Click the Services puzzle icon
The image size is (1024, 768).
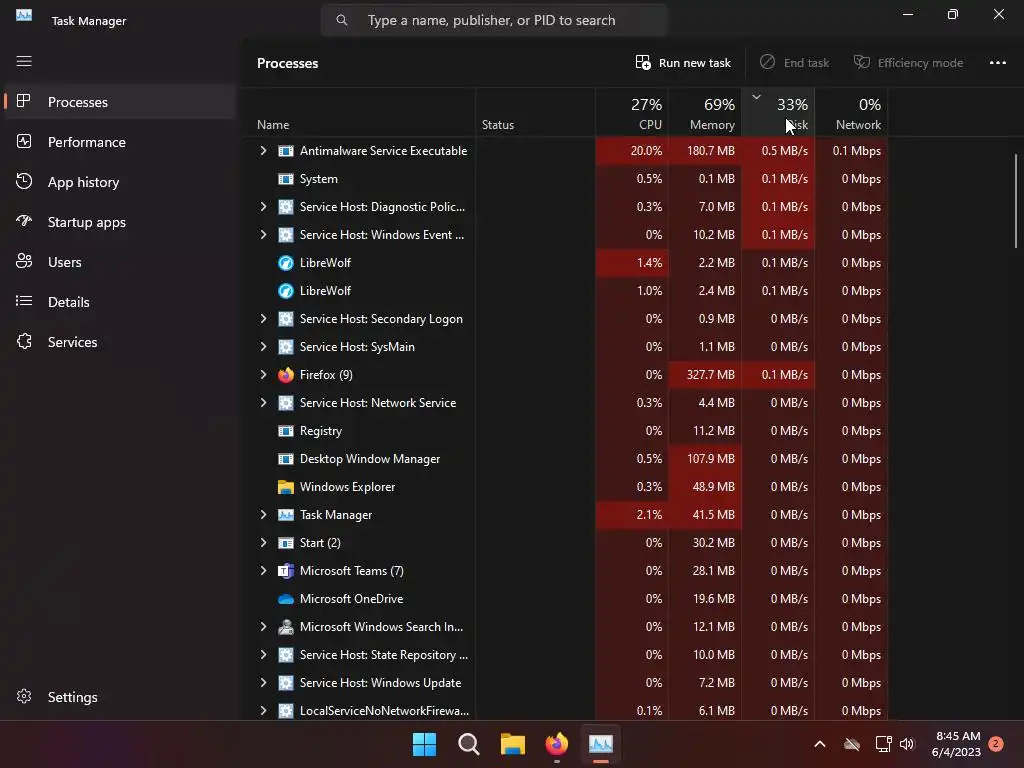24,341
